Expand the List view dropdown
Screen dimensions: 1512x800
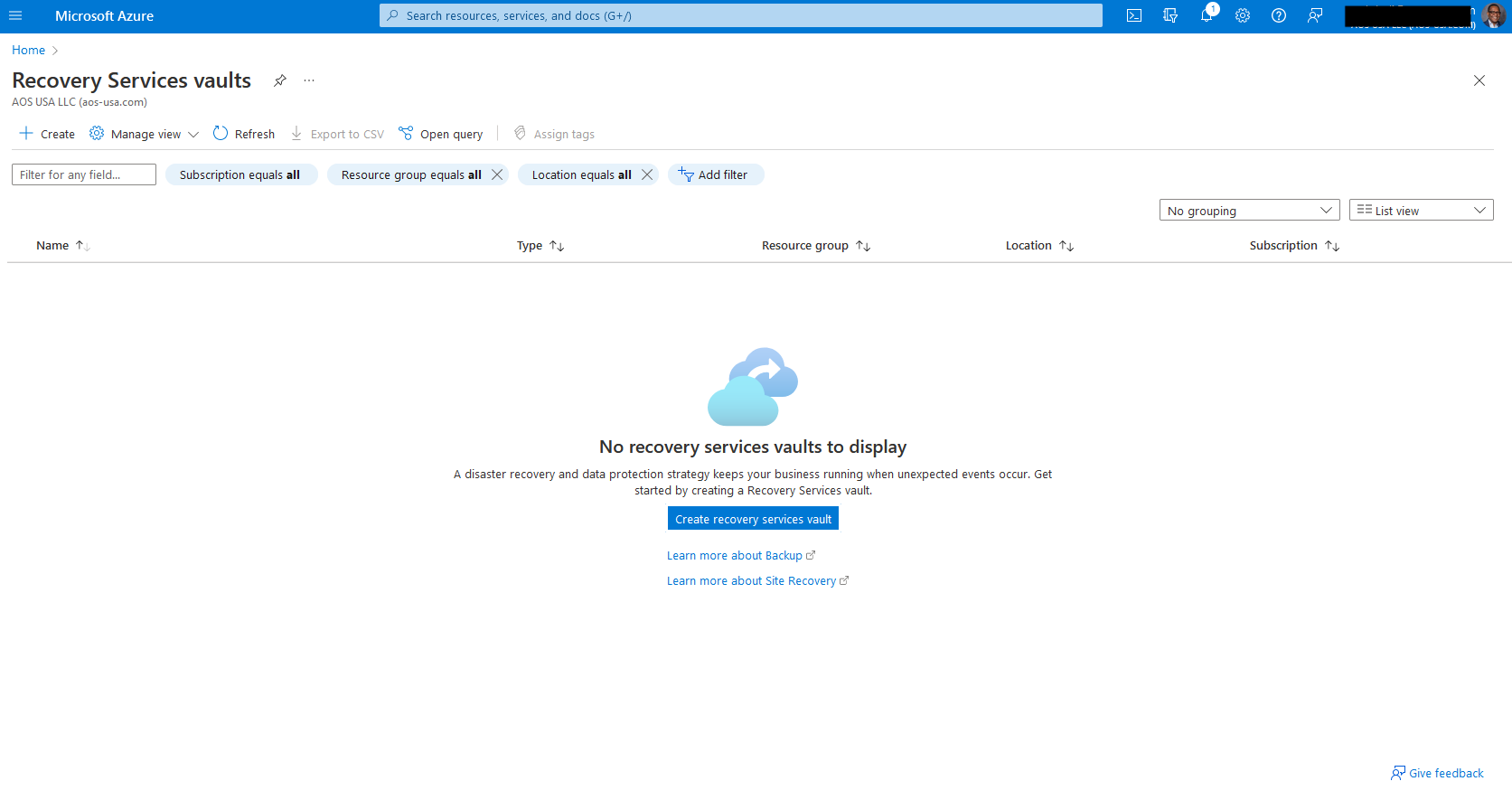point(1422,210)
